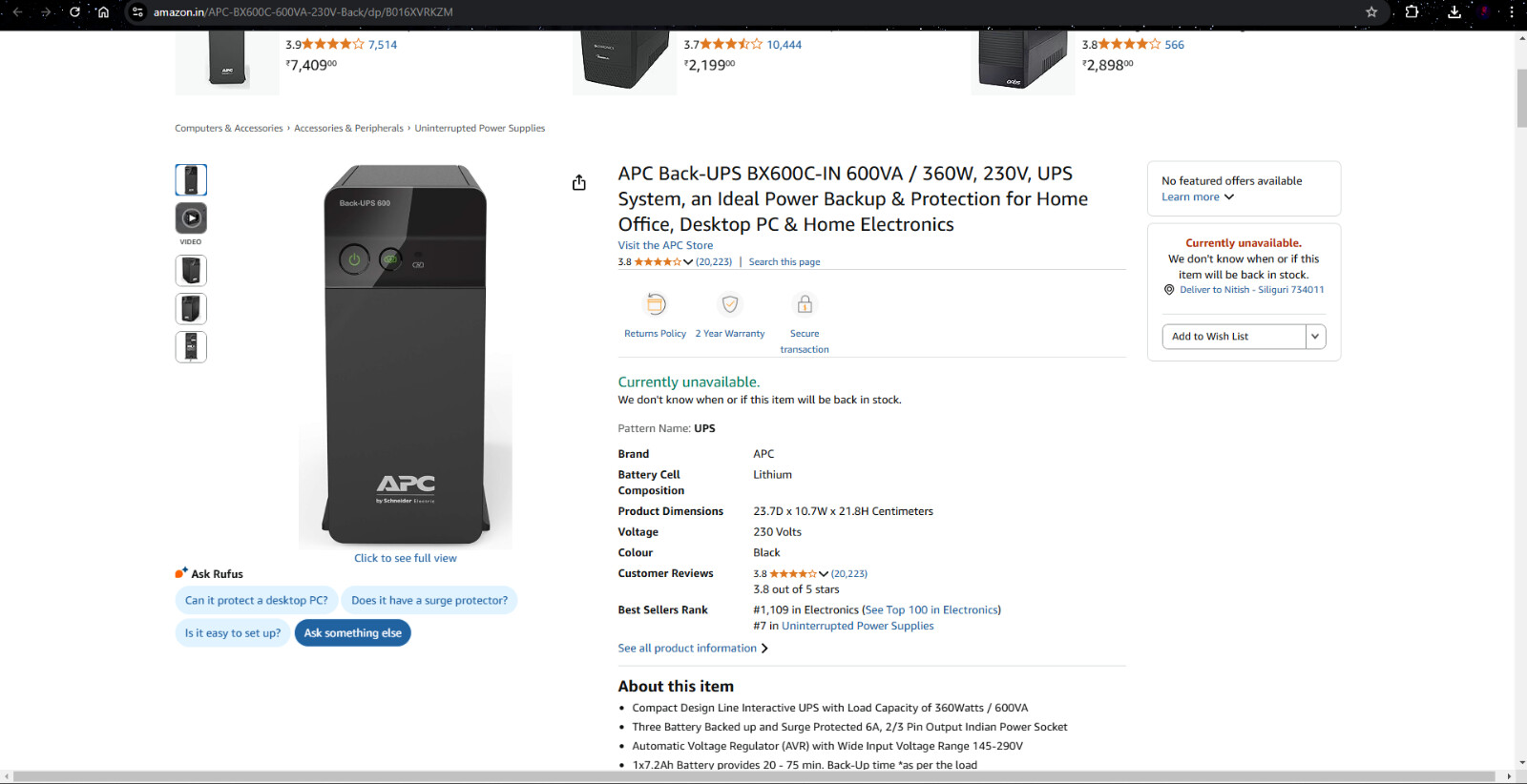Visit the APC Store link
Viewport: 1527px width, 784px height.
pos(665,246)
